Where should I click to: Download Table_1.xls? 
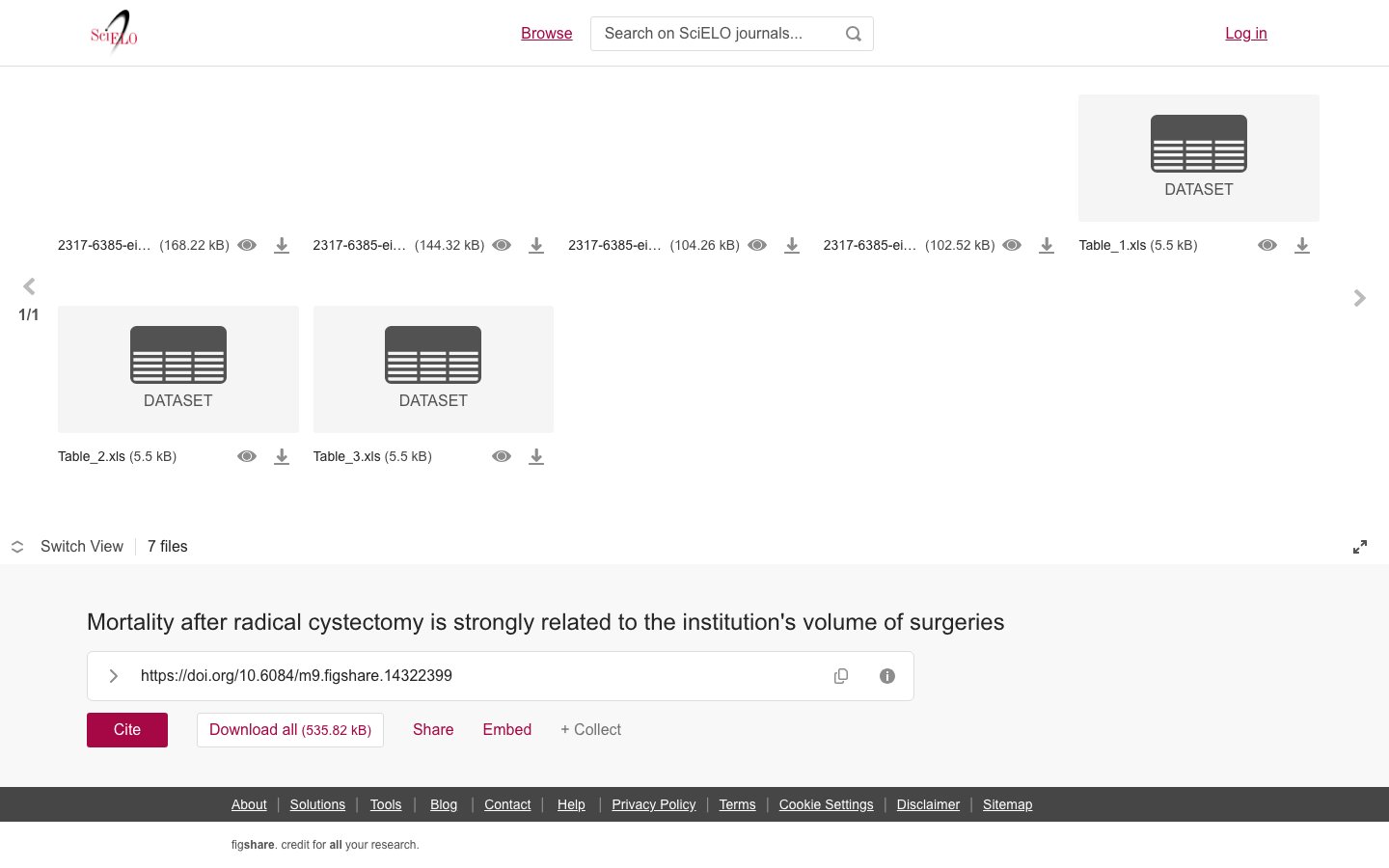pos(1302,245)
